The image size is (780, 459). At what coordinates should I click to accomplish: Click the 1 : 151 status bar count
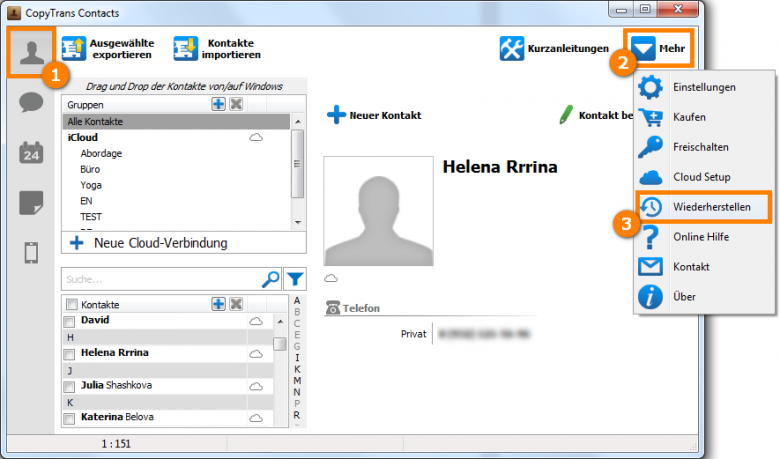[x=116, y=444]
